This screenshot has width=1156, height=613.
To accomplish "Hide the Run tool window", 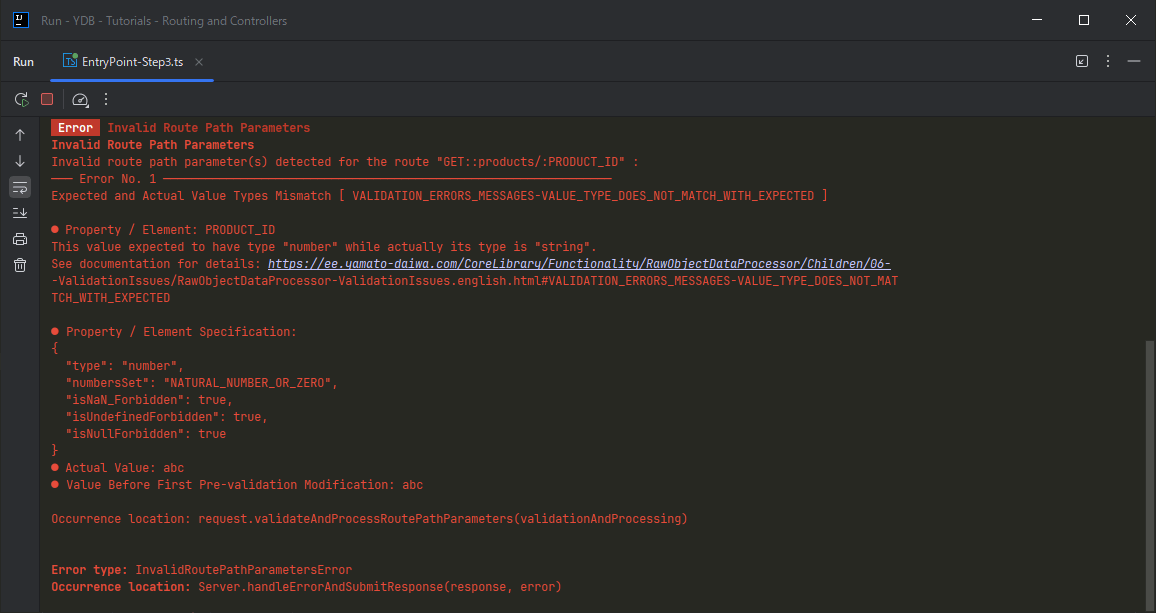I will 1134,61.
